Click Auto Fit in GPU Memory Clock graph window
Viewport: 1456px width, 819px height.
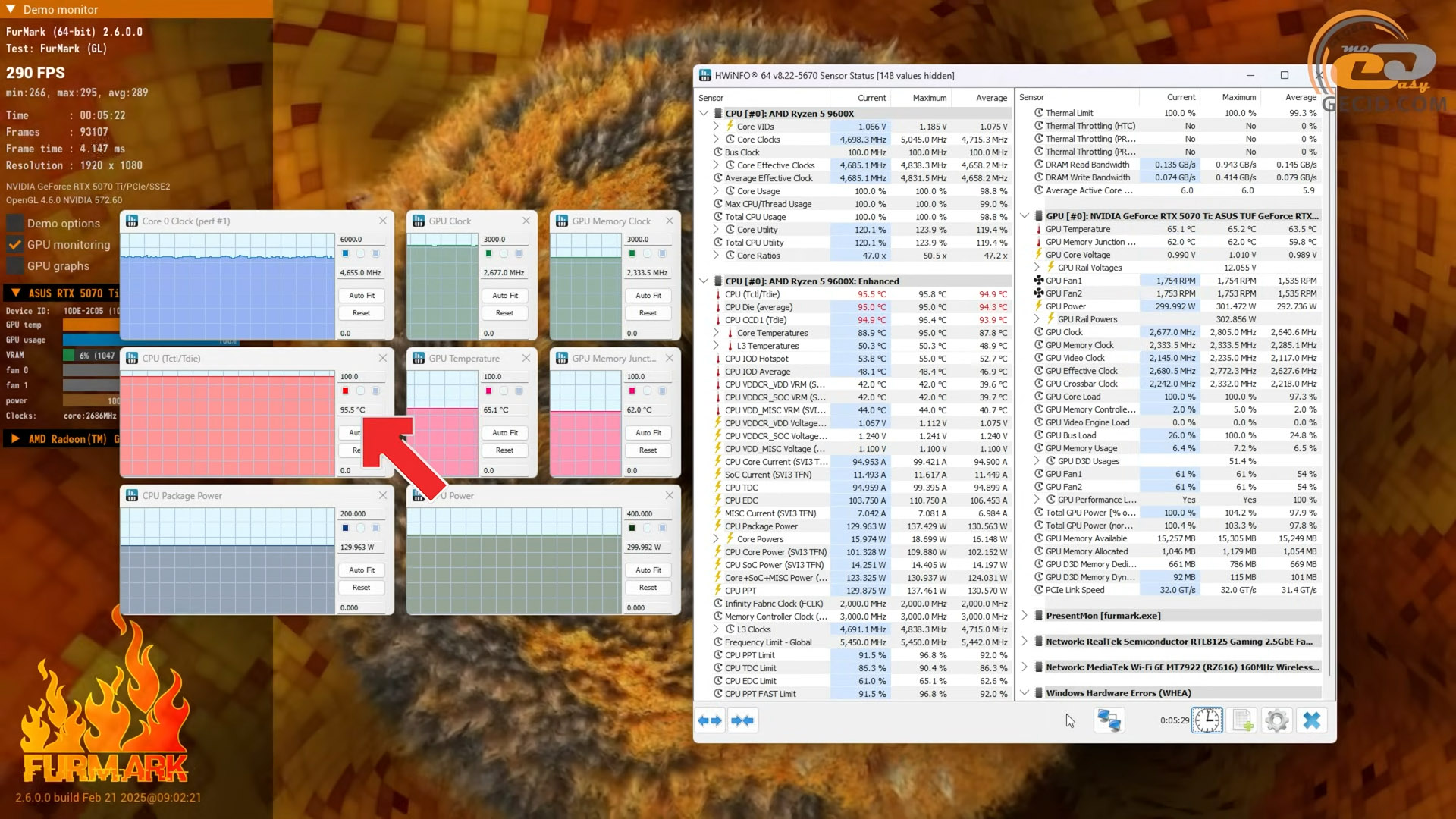click(648, 296)
